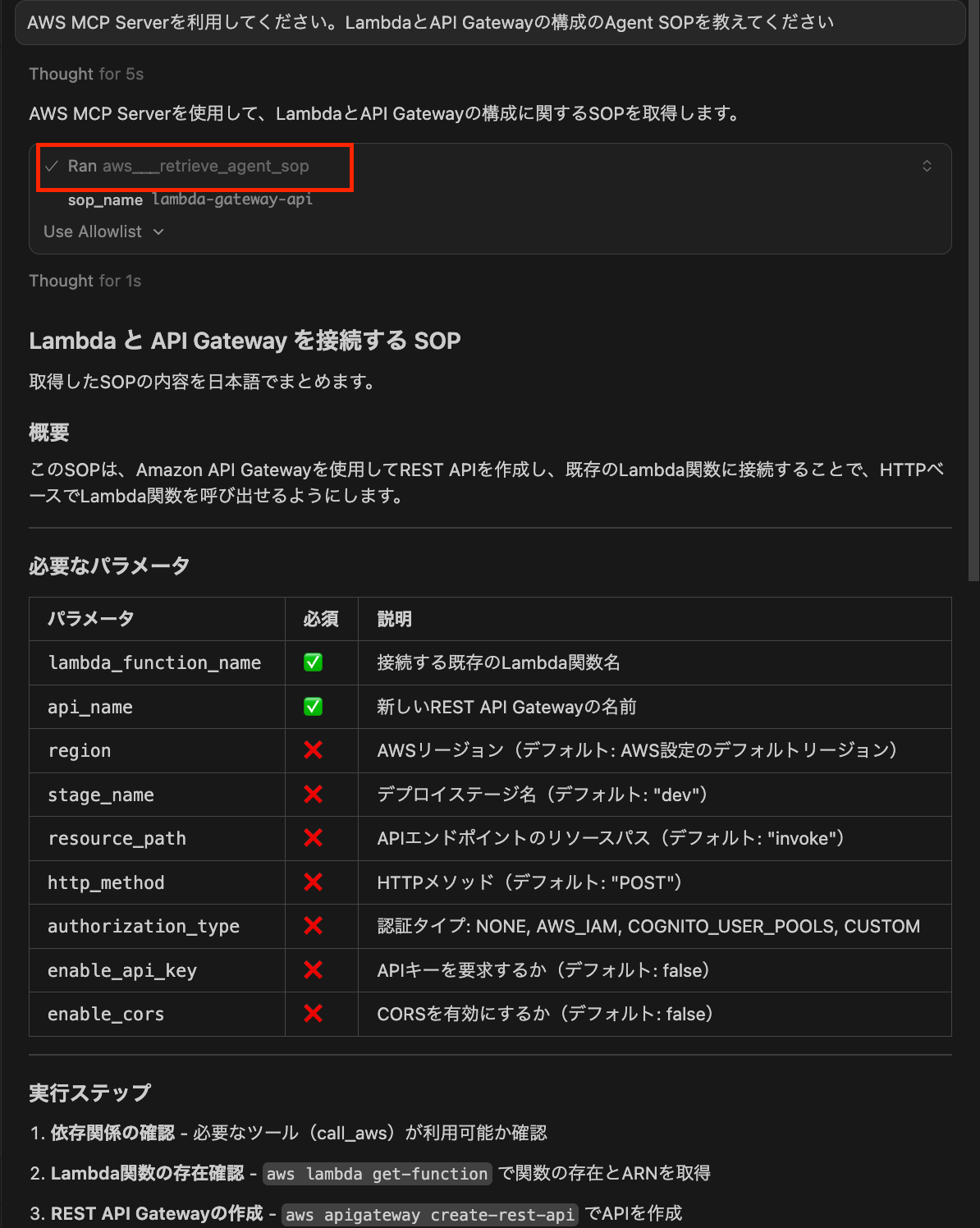Viewport: 980px width, 1228px height.
Task: Click the red cross in the http_method row
Action: coord(312,882)
